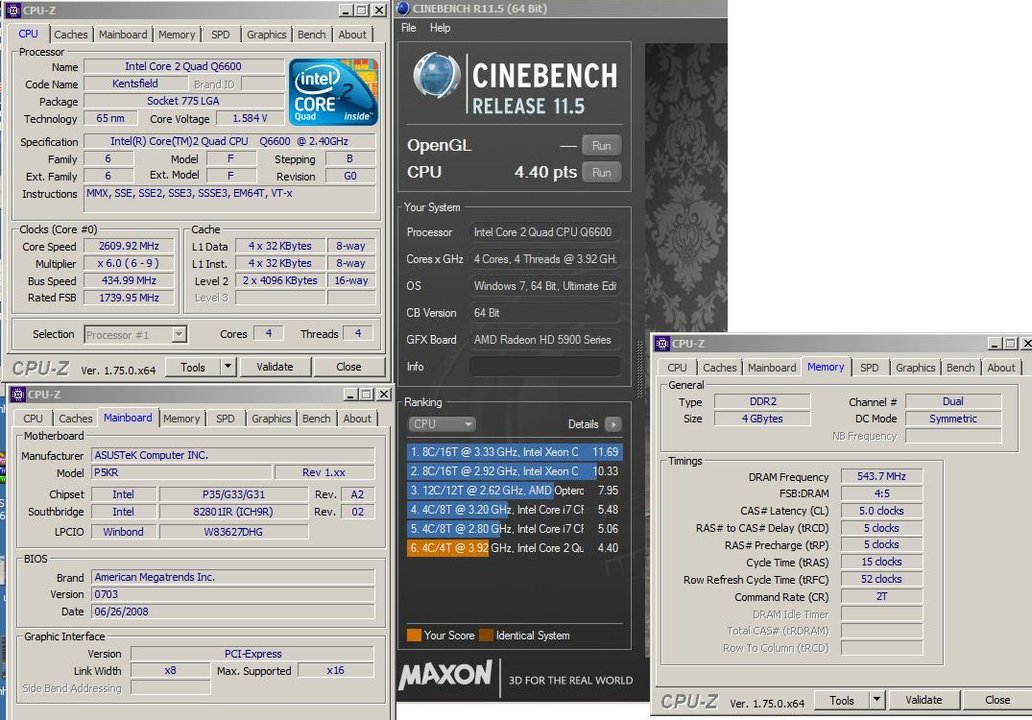Click the Rated FSB value 1739.95 MHz
The width and height of the screenshot is (1032, 720).
[x=129, y=297]
